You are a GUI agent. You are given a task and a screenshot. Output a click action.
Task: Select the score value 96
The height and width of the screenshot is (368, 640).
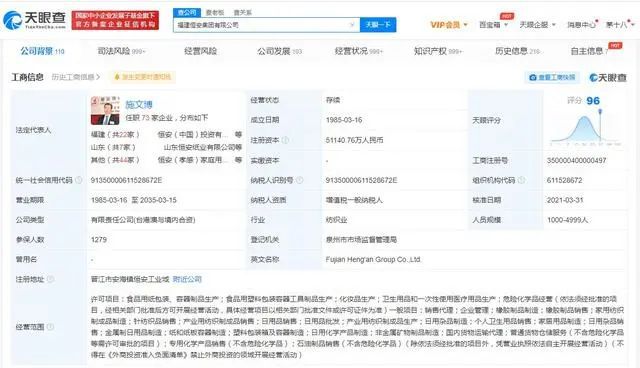click(593, 101)
